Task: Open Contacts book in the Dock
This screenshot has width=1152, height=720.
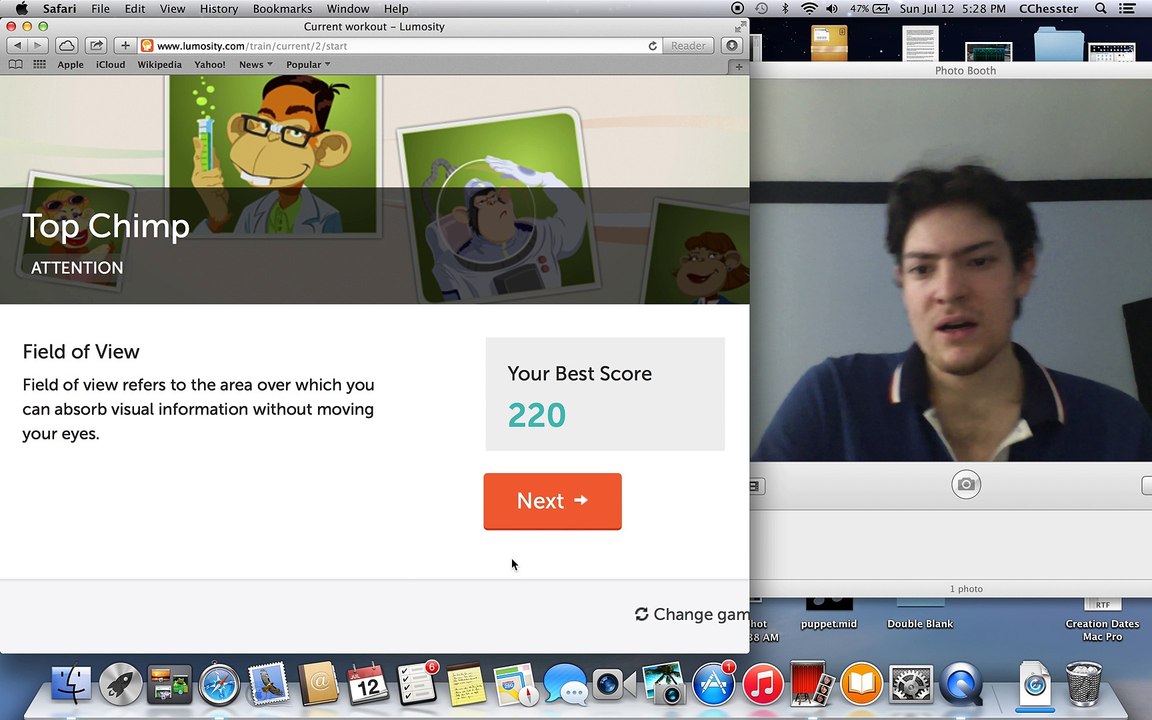Action: 318,684
